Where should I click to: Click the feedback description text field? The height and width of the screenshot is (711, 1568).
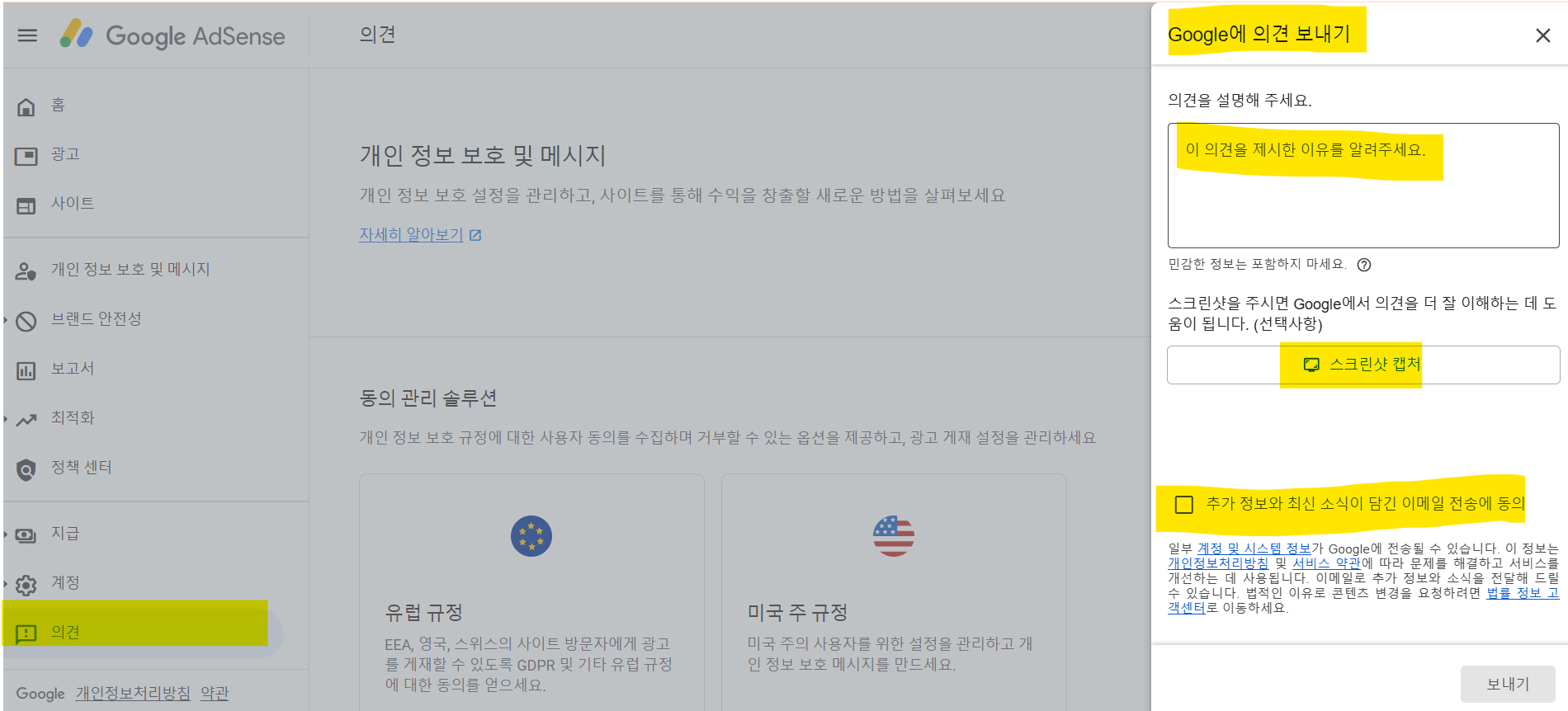pyautogui.click(x=1363, y=186)
